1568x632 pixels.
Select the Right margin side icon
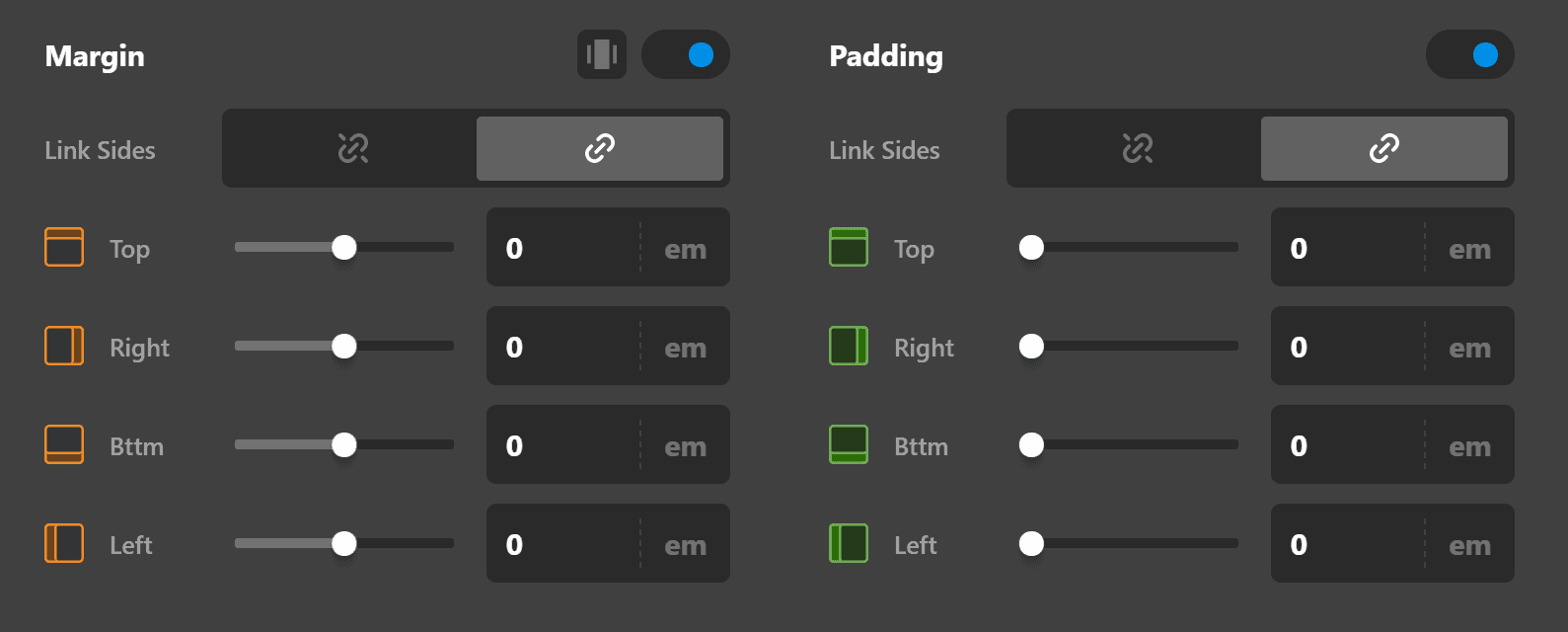tap(63, 347)
